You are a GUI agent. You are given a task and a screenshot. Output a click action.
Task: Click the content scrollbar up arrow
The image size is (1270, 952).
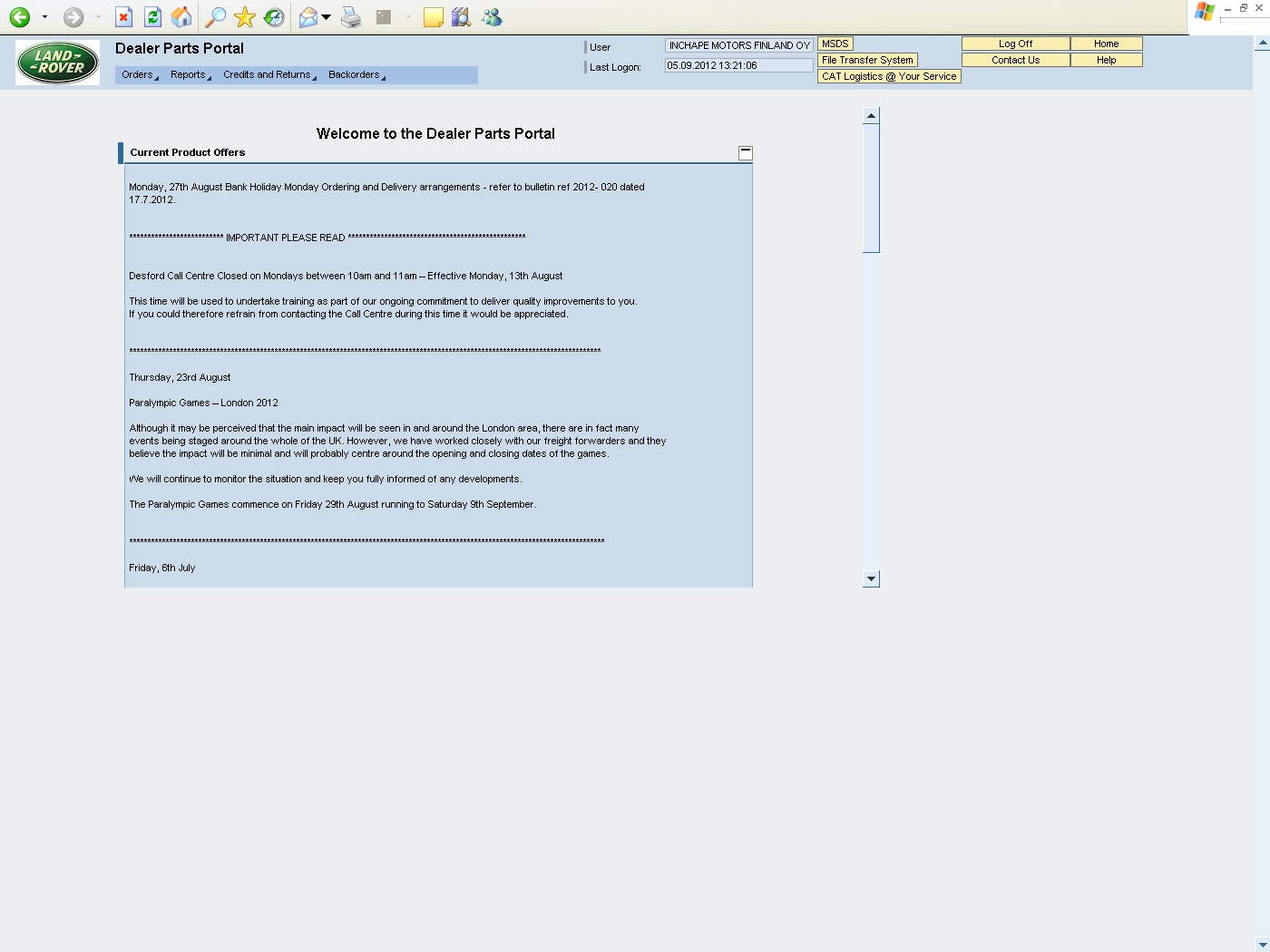pyautogui.click(x=871, y=115)
